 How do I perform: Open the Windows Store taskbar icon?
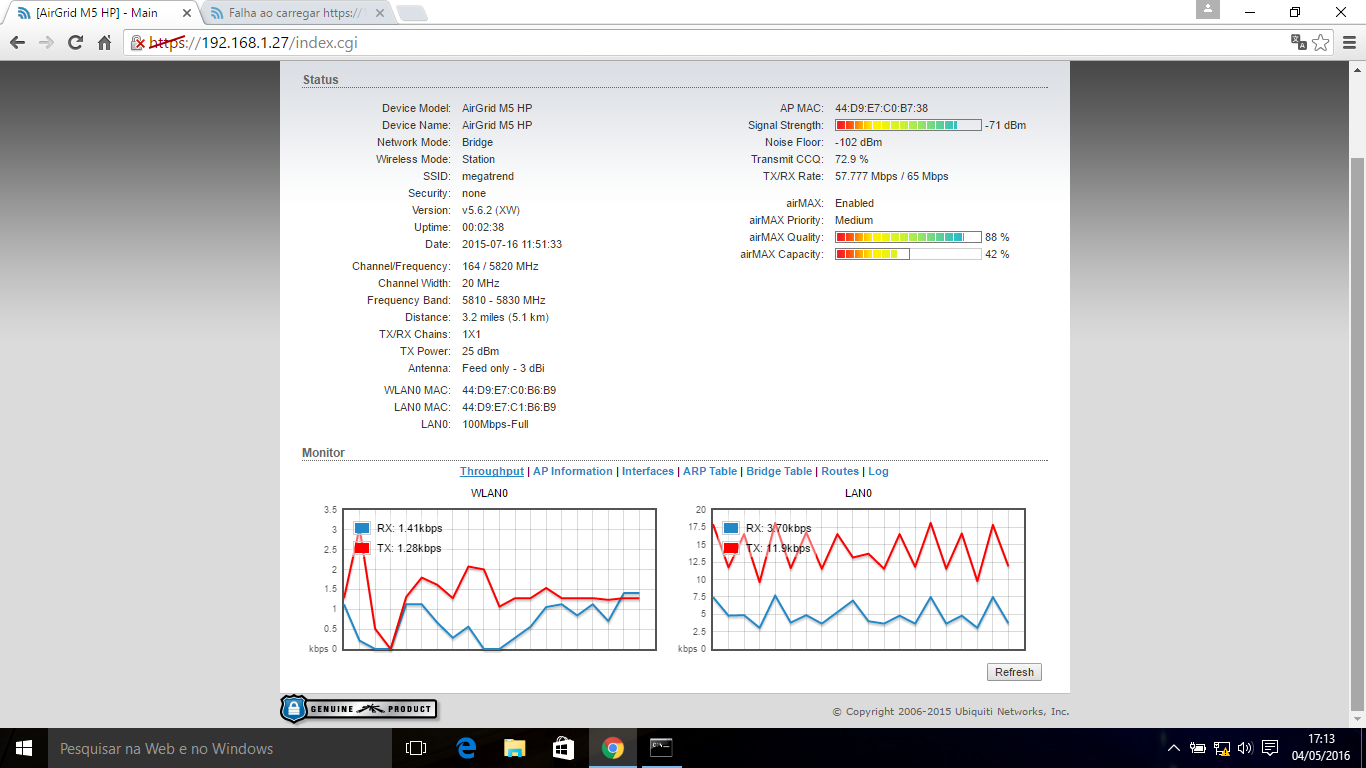click(x=564, y=748)
